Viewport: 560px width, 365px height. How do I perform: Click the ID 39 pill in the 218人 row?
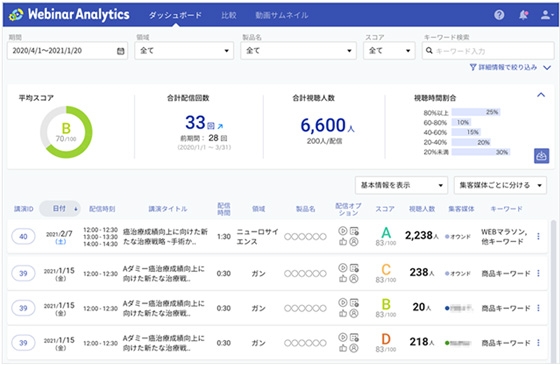click(23, 342)
